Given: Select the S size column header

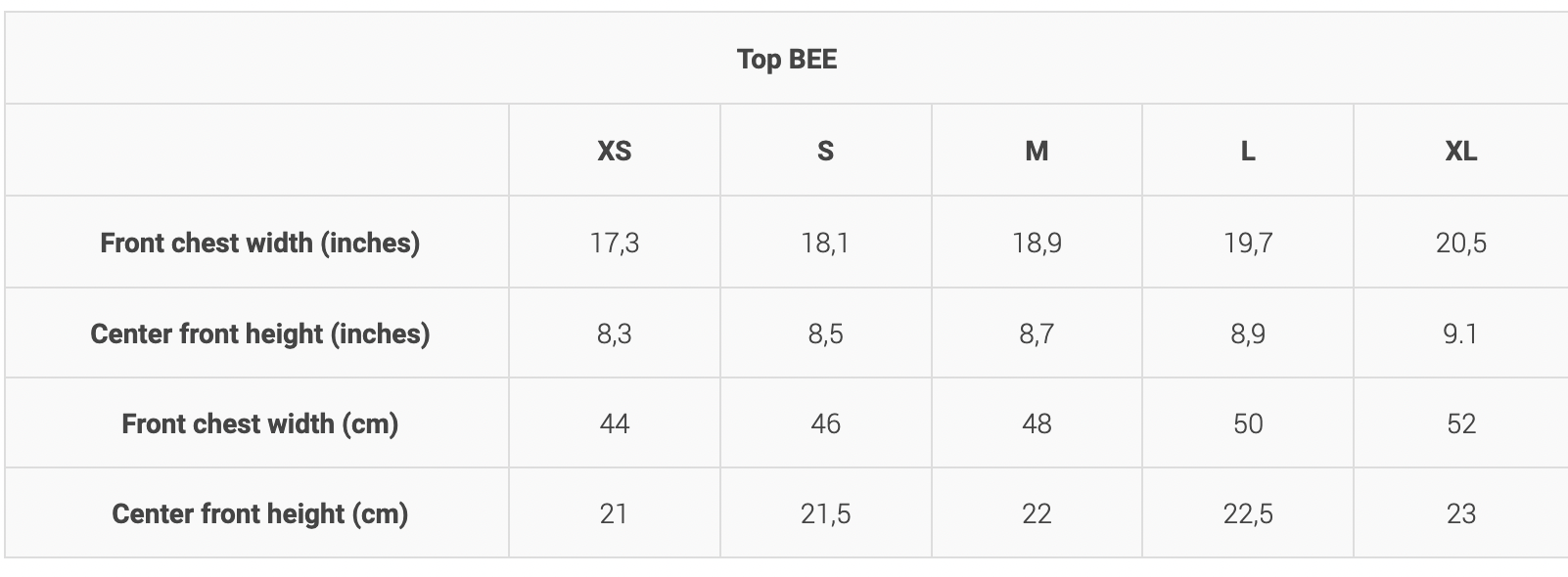Looking at the screenshot, I should [x=826, y=151].
